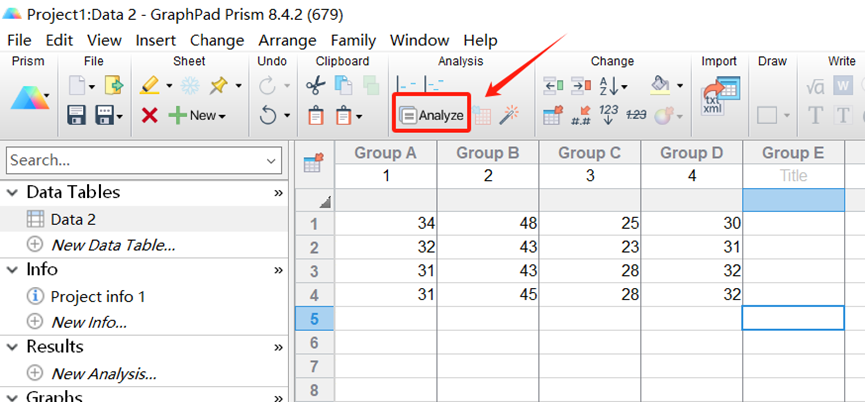This screenshot has width=865, height=402.
Task: Save the project with floppy disk icon
Action: [x=76, y=115]
